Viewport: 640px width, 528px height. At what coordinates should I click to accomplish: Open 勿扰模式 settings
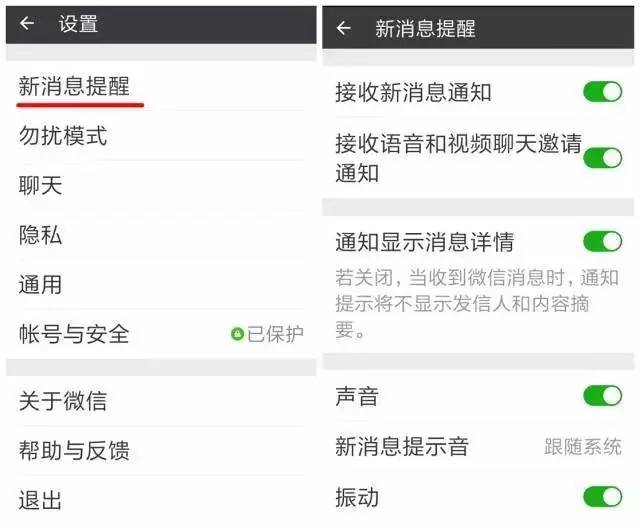(161, 136)
